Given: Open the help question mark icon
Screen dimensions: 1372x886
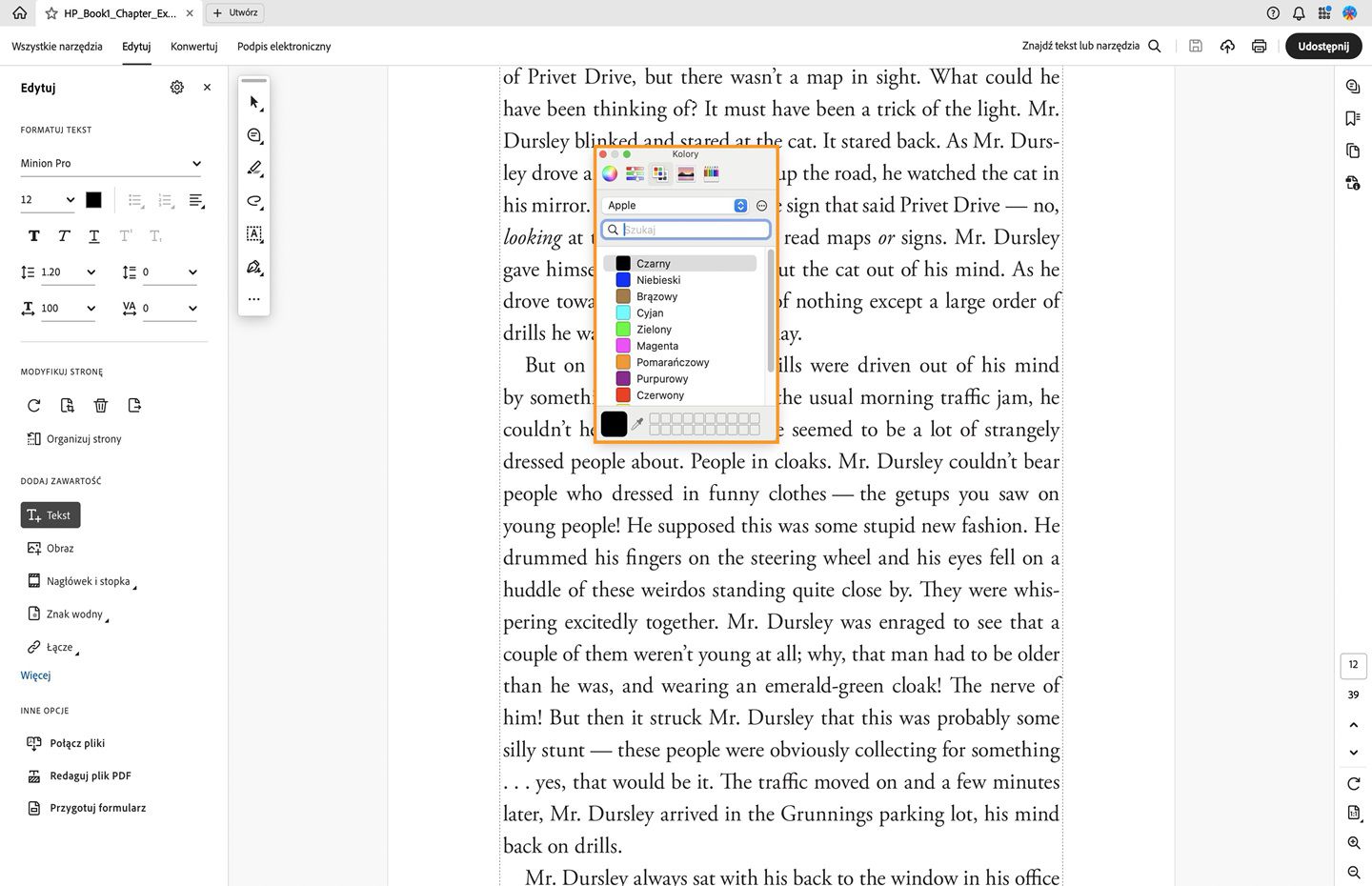Looking at the screenshot, I should [x=1274, y=13].
